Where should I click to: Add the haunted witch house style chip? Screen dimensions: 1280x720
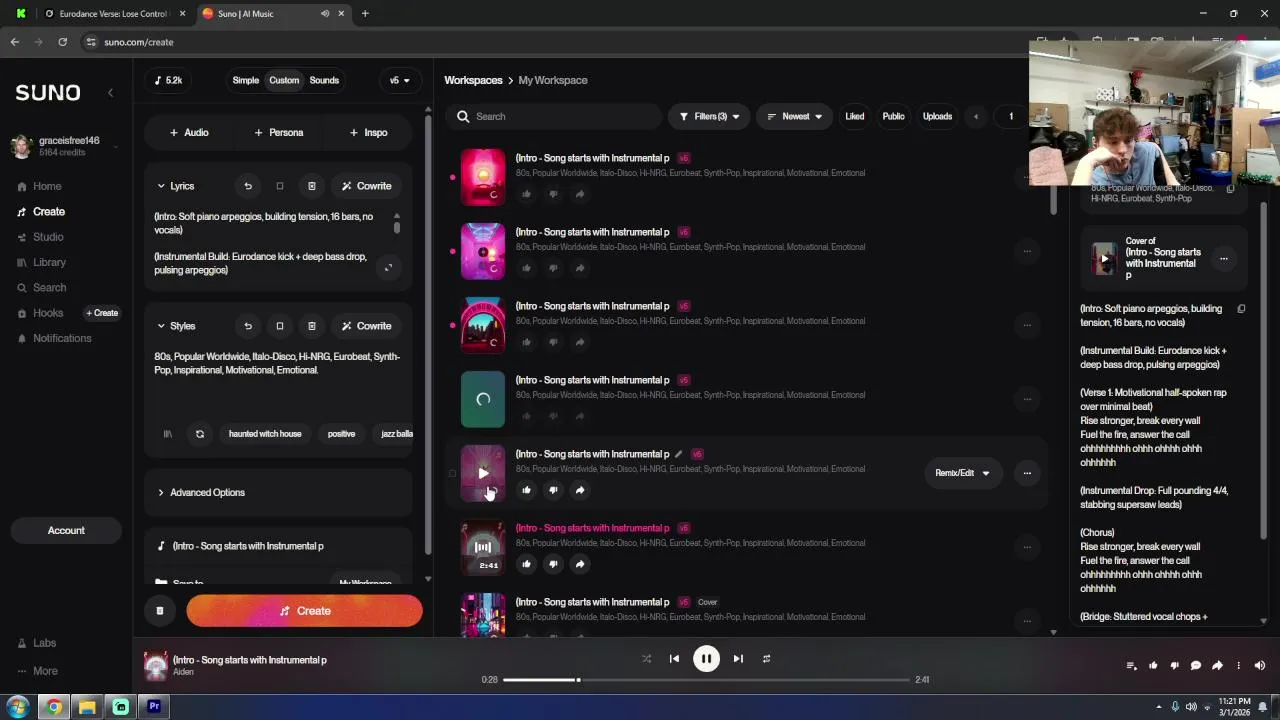tap(265, 434)
